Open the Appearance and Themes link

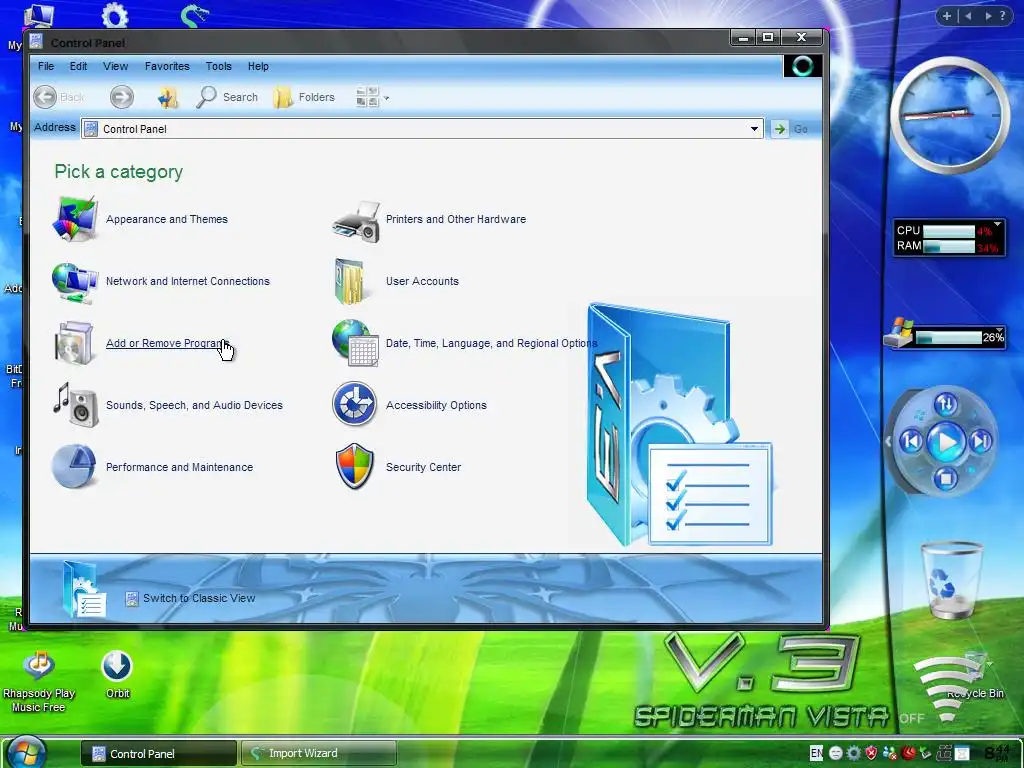(x=167, y=219)
